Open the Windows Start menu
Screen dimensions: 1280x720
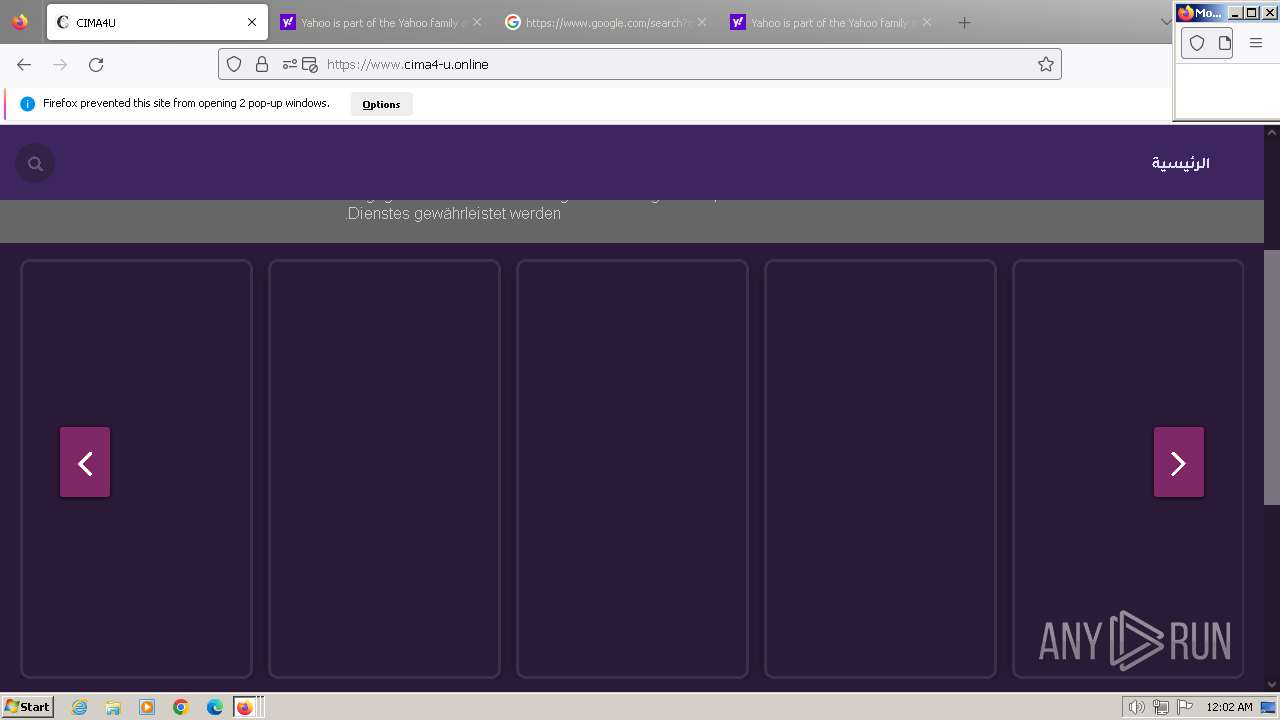[x=28, y=707]
